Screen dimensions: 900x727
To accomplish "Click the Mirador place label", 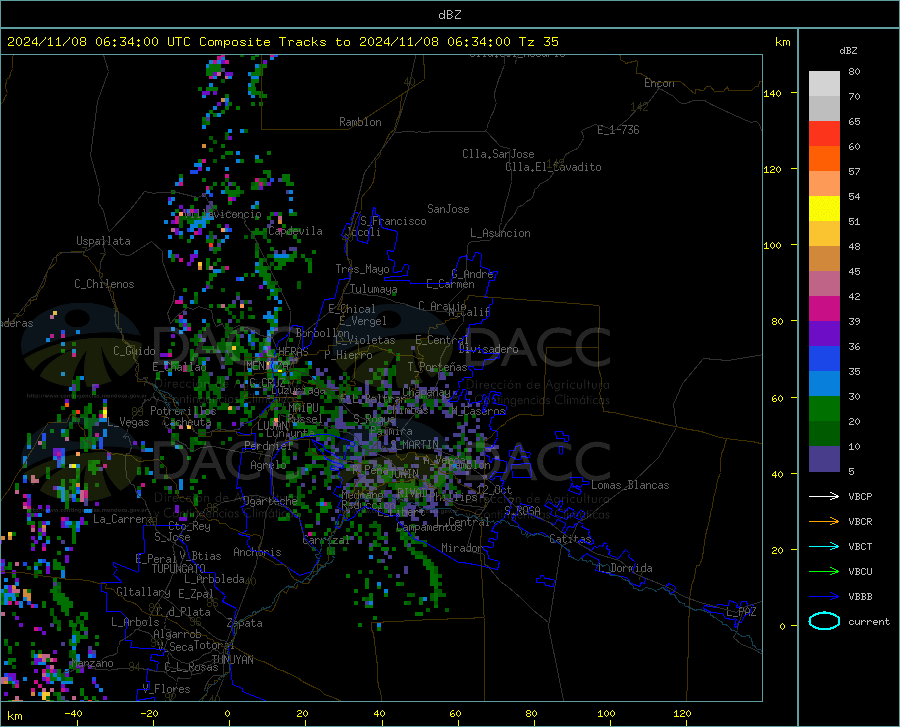I will click(462, 548).
